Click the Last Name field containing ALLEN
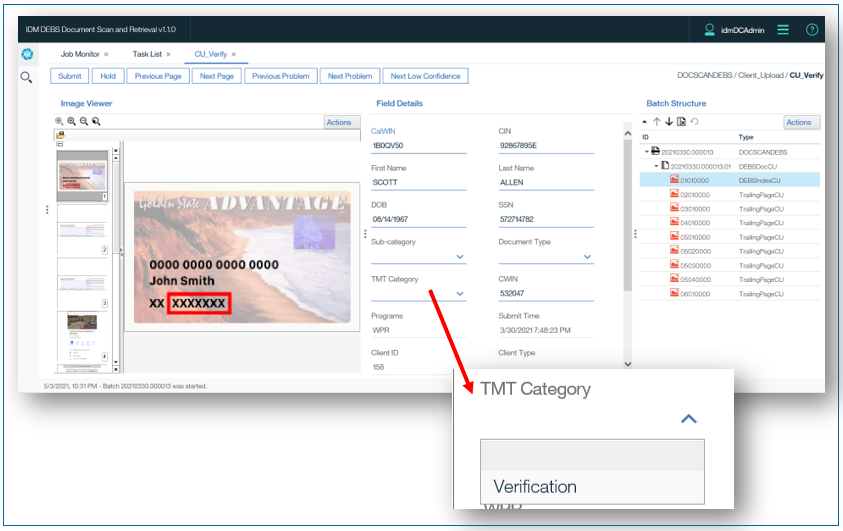This screenshot has height=531, width=843. (x=546, y=183)
